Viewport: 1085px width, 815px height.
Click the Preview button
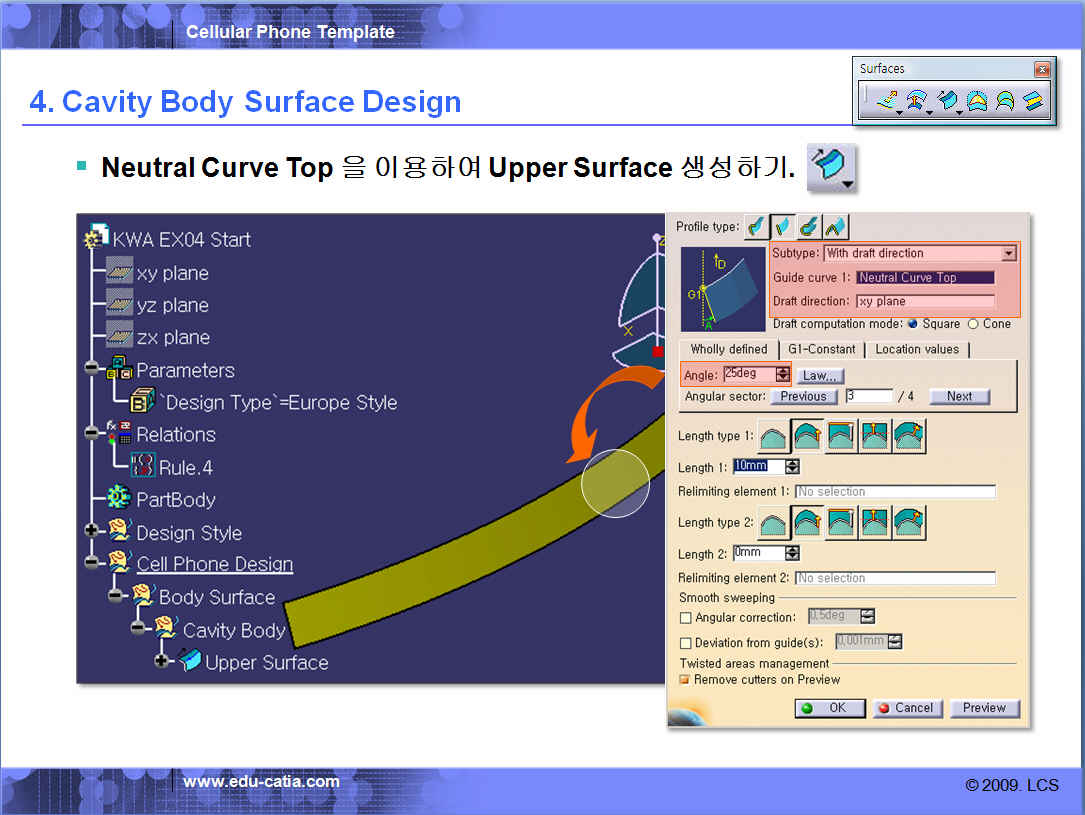pos(984,708)
